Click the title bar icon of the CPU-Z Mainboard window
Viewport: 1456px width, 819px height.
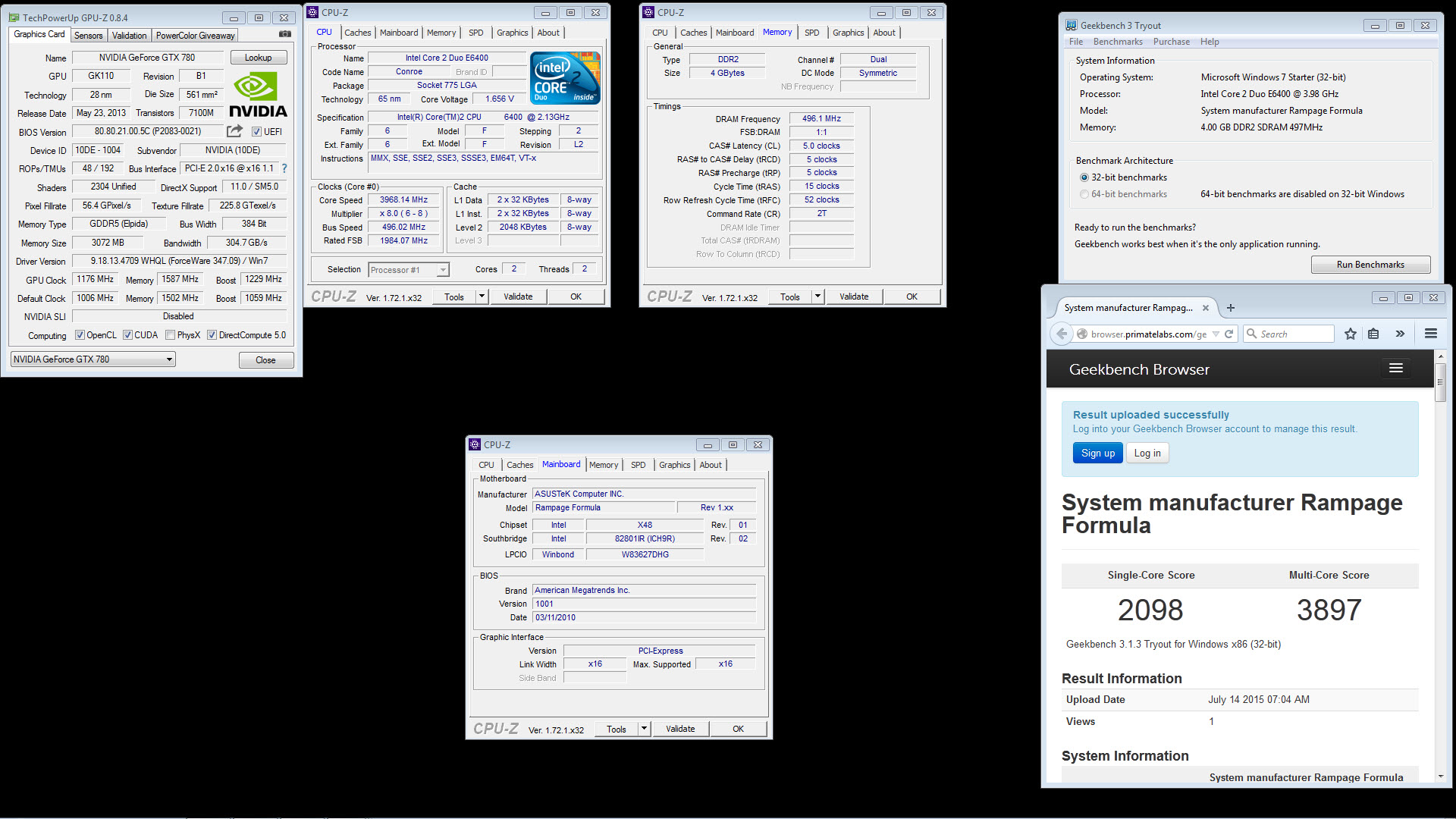[475, 444]
